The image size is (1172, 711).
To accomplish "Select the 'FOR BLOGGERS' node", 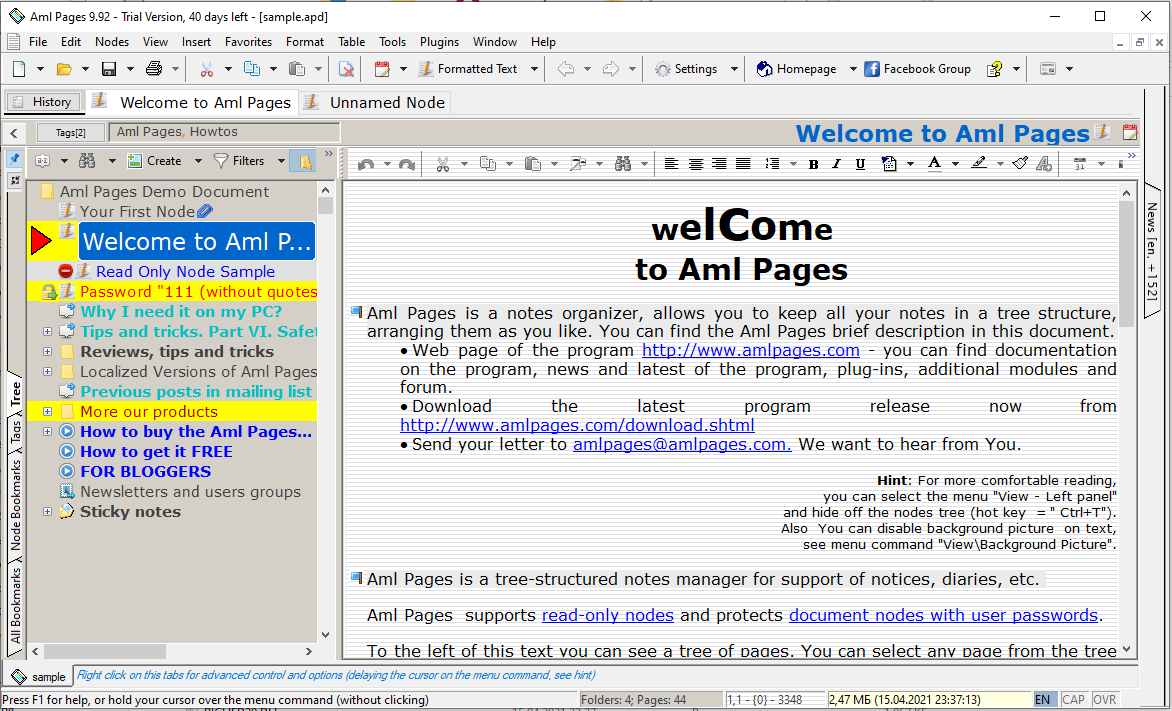I will tap(146, 472).
